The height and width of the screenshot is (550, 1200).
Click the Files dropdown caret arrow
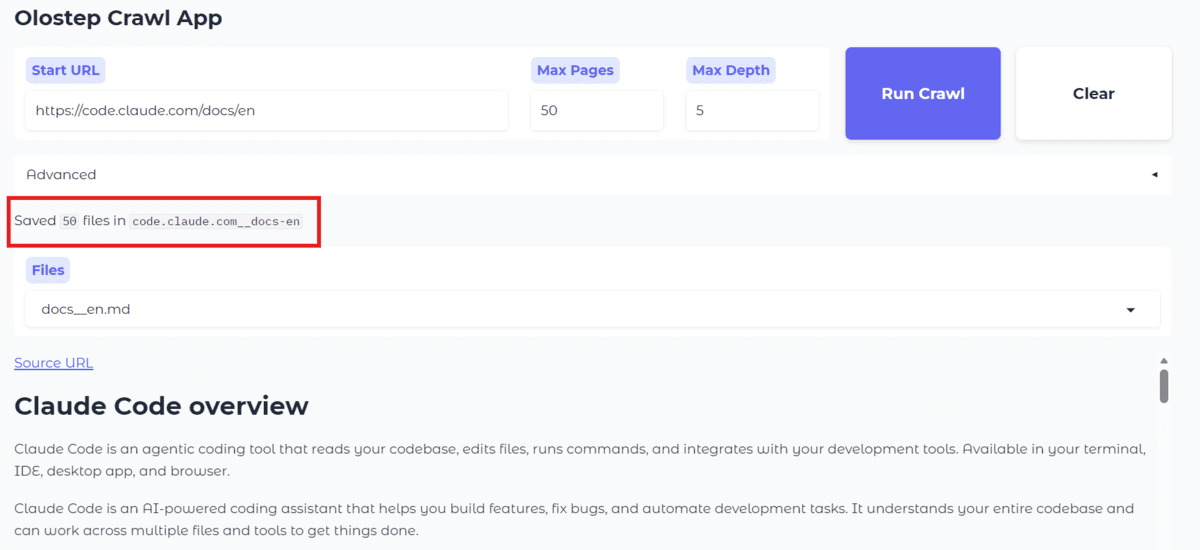(x=1130, y=310)
